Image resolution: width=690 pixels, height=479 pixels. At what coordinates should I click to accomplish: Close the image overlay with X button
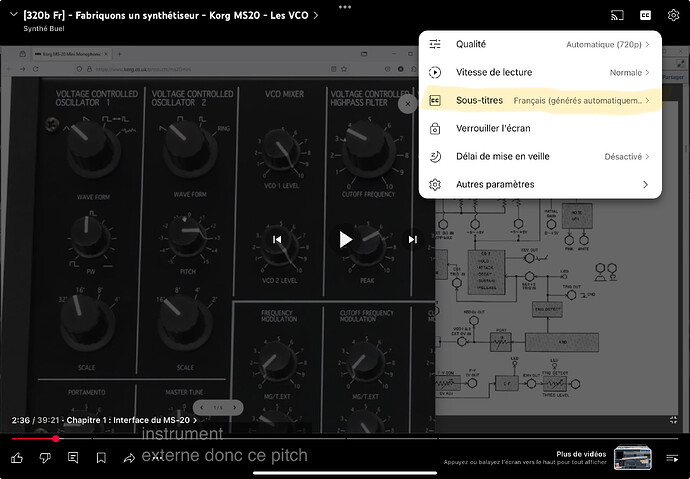pos(407,104)
